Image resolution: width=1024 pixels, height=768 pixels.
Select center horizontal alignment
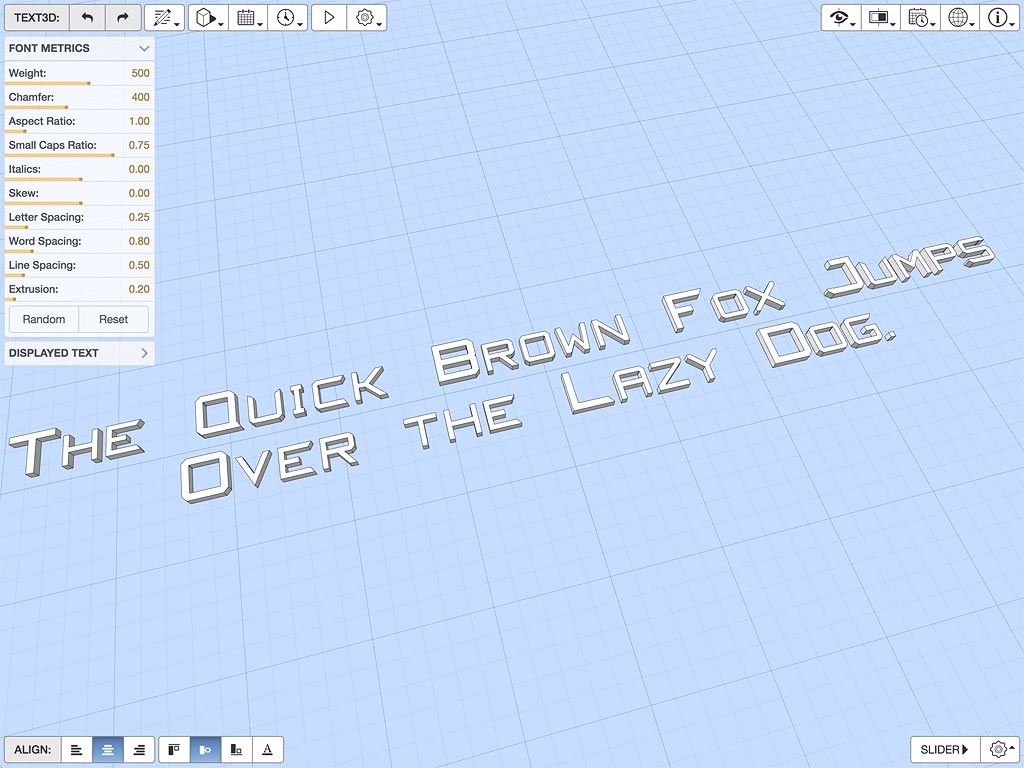(x=108, y=750)
